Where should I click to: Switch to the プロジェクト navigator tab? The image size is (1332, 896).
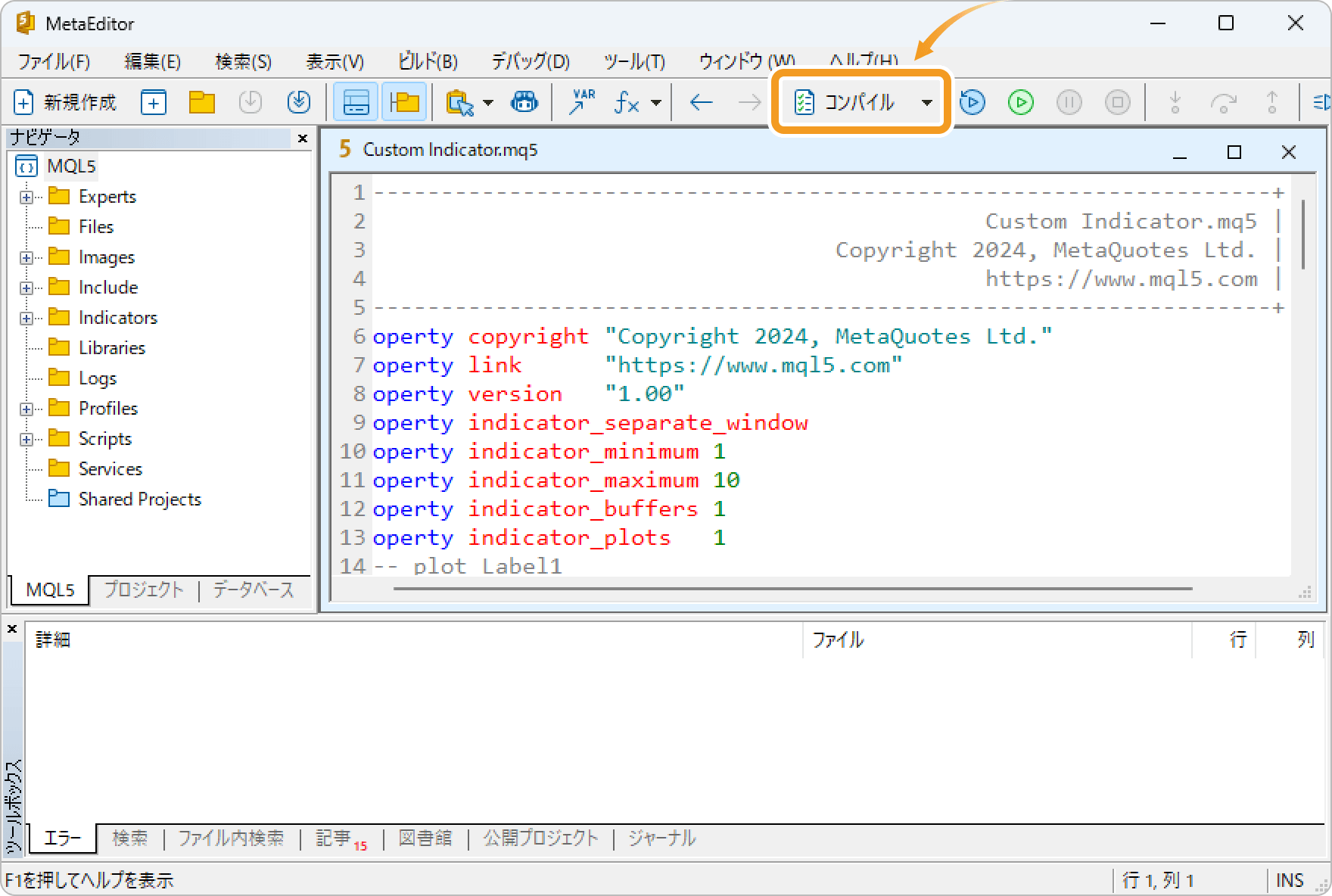tap(143, 590)
